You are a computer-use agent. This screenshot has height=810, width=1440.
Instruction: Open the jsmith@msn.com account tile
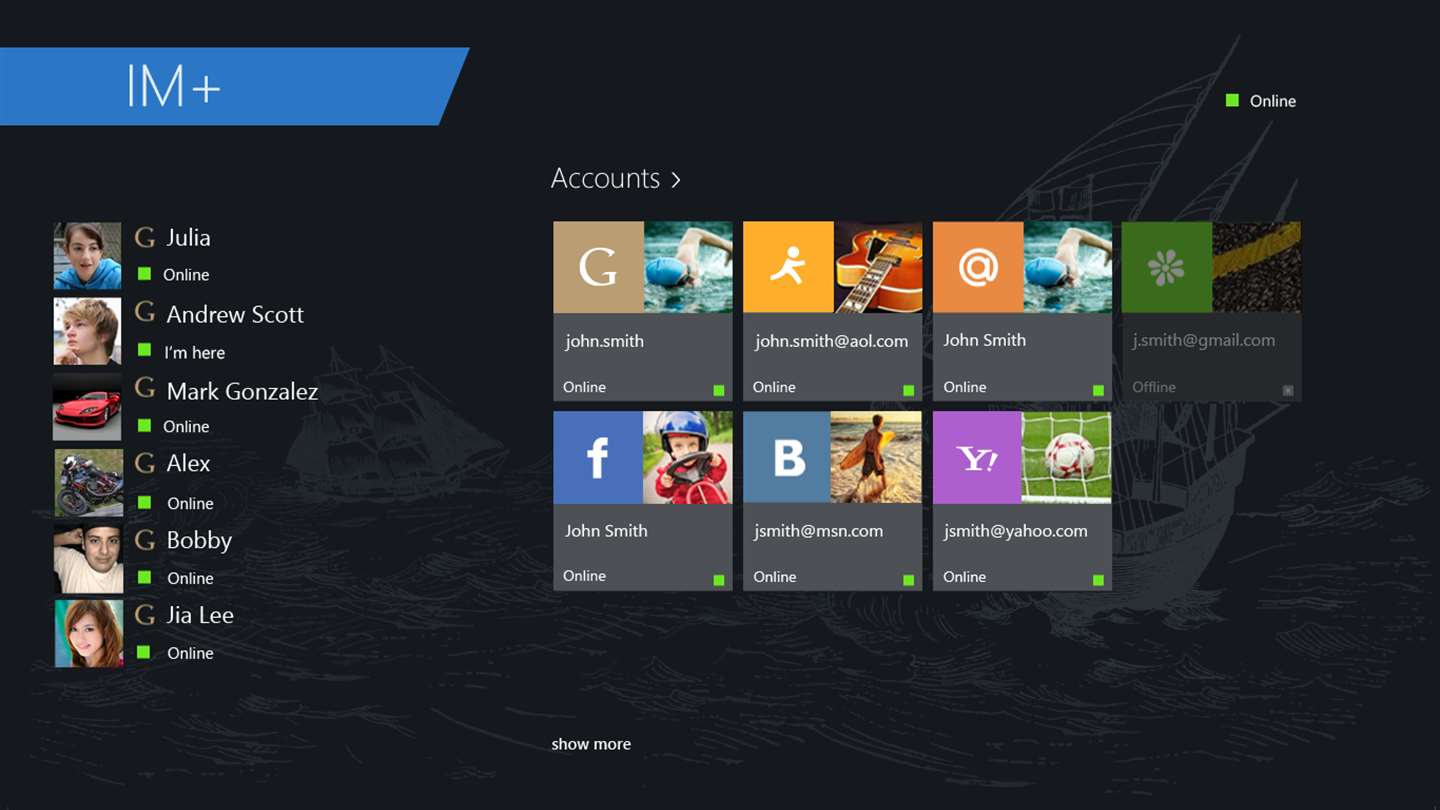[832, 501]
